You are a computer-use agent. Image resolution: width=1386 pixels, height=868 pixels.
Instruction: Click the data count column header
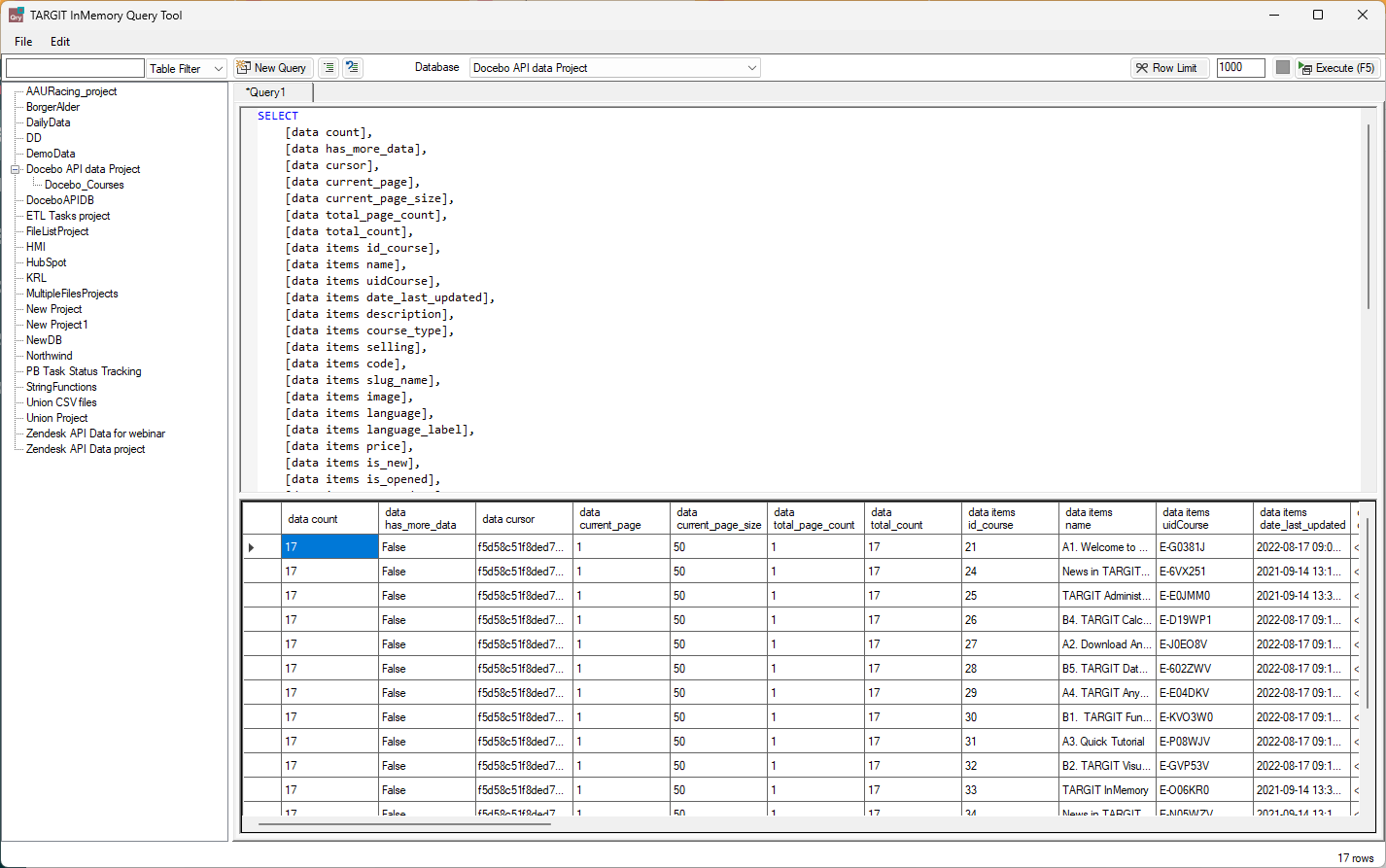[x=329, y=518]
